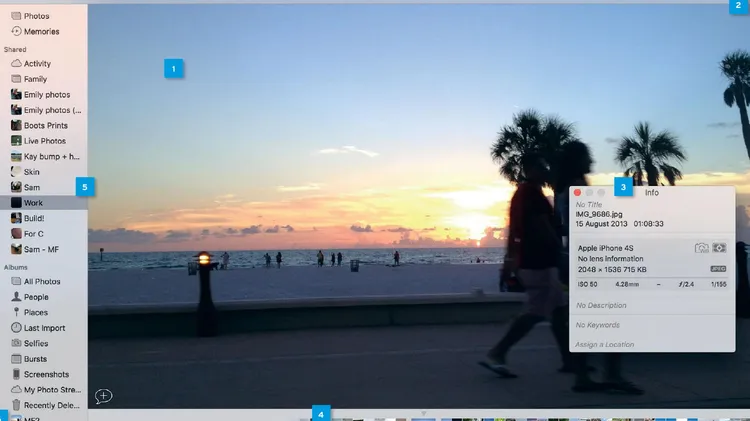Click the ISO 50 value in Info
Screen dimensions: 750x421
pos(587,284)
